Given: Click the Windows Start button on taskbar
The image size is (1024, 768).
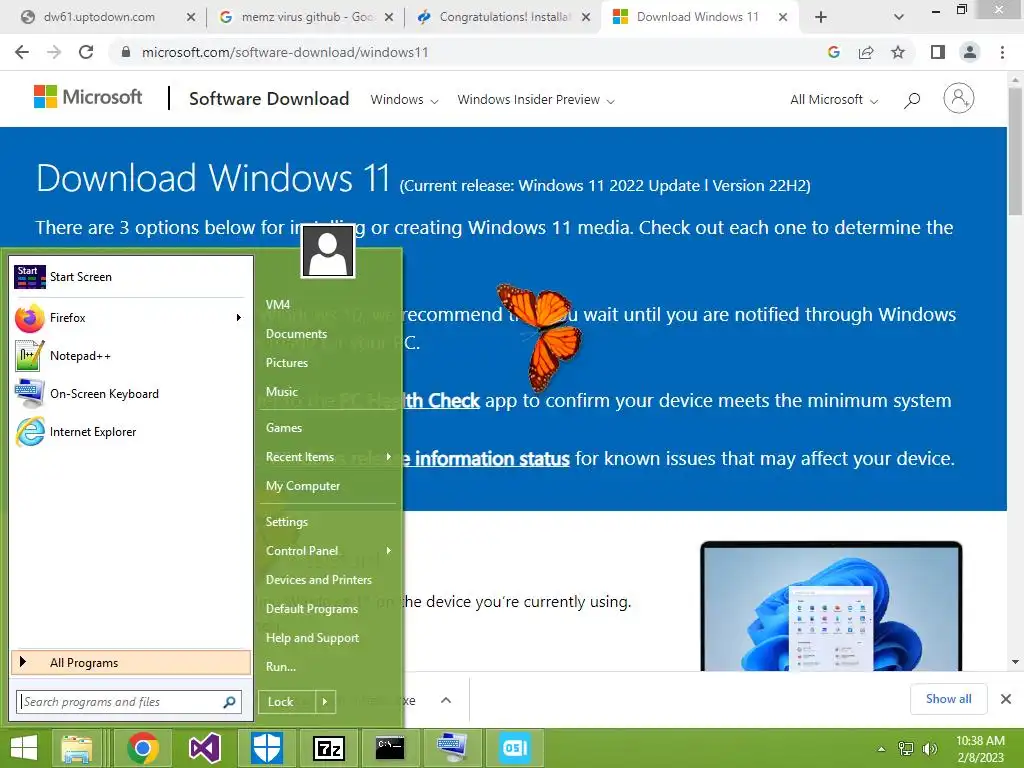Looking at the screenshot, I should tap(24, 748).
